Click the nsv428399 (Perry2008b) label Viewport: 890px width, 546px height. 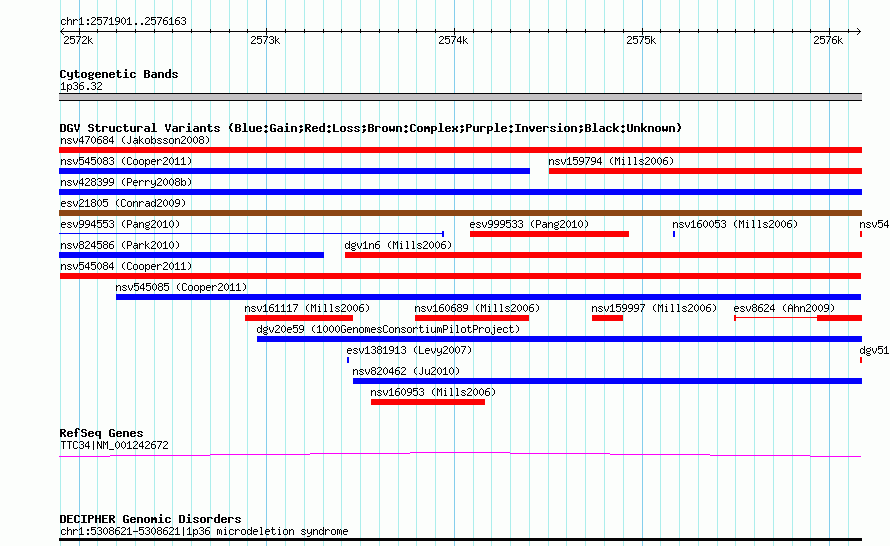pyautogui.click(x=126, y=182)
